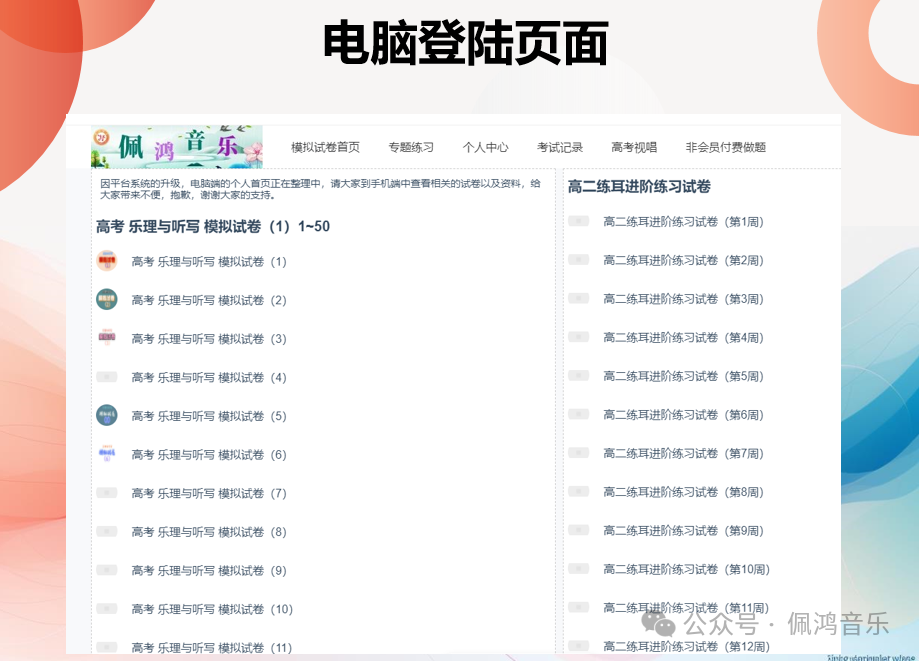Open 高考 乐理与听写 模拟试卷 (3)
Screen dimensions: 919x661
pos(209,339)
